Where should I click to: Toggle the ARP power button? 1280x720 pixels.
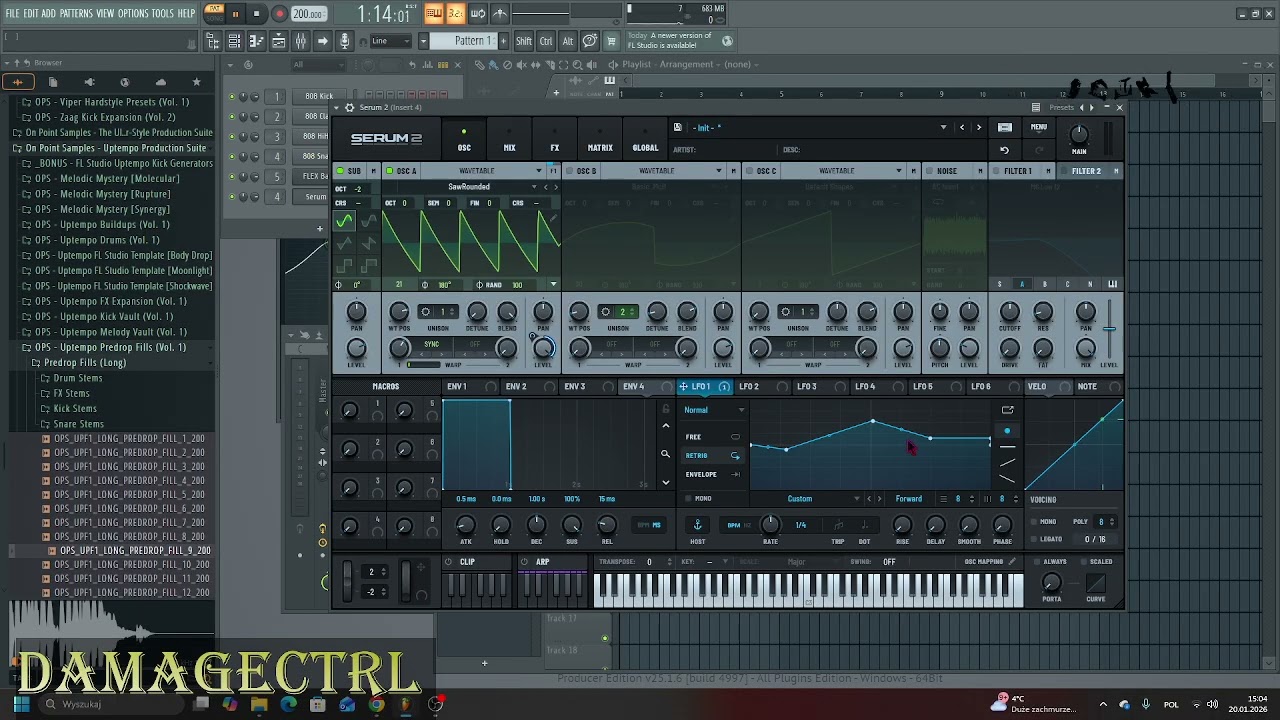525,562
